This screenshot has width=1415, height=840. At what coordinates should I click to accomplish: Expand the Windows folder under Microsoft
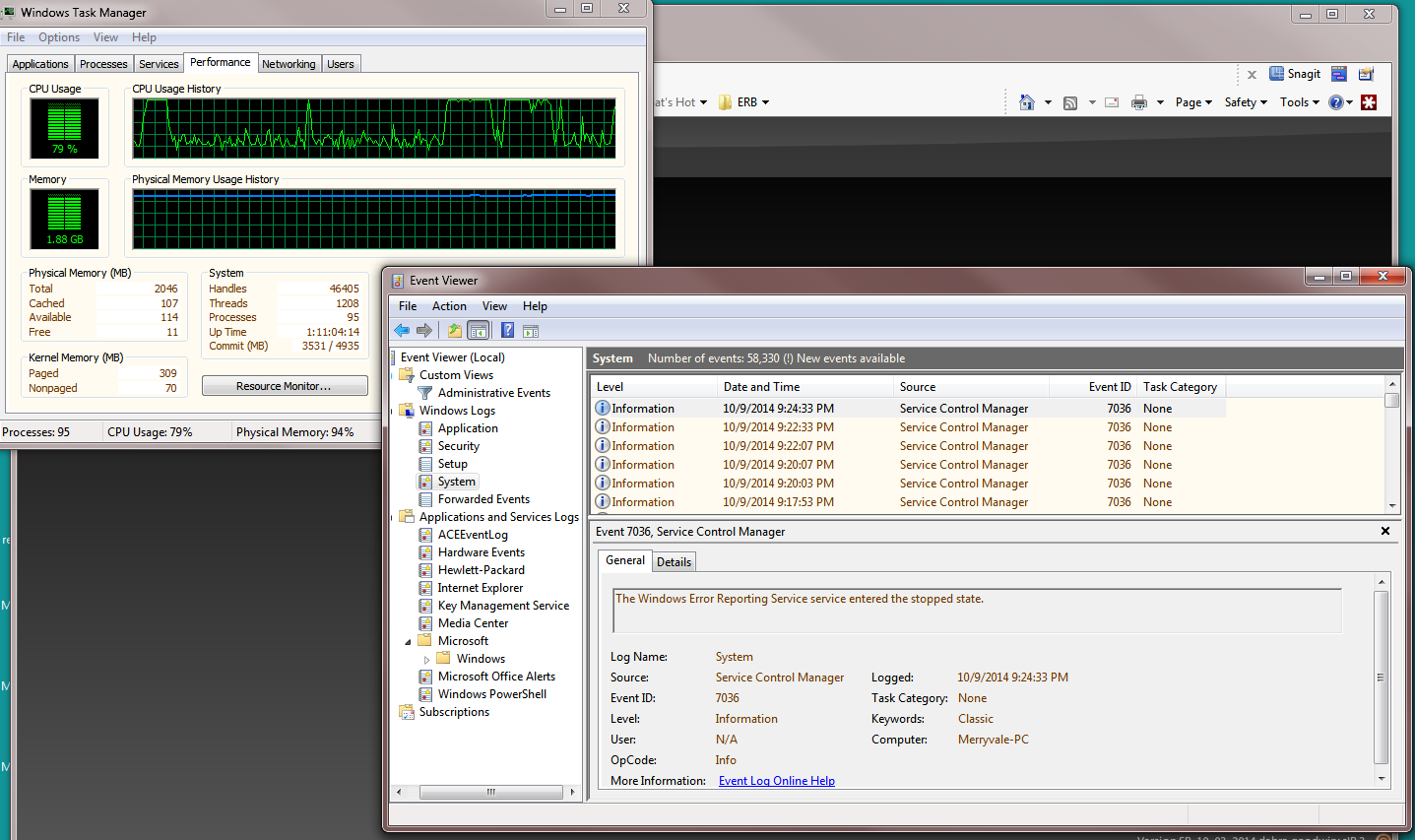426,660
